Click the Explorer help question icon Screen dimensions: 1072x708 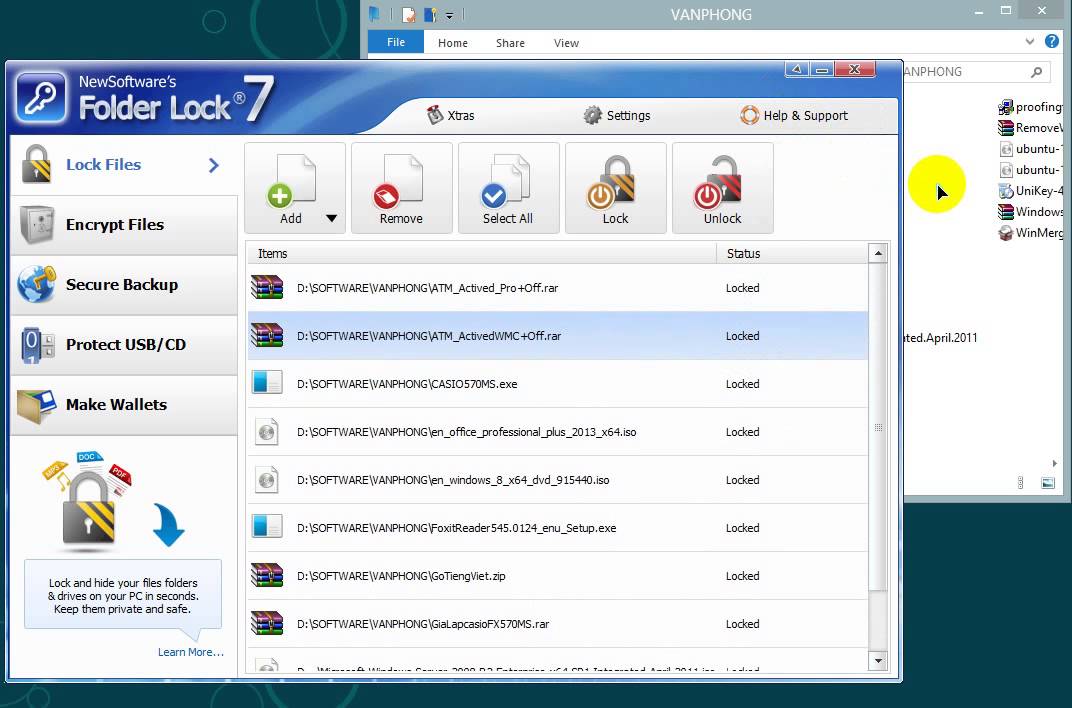[x=1051, y=42]
